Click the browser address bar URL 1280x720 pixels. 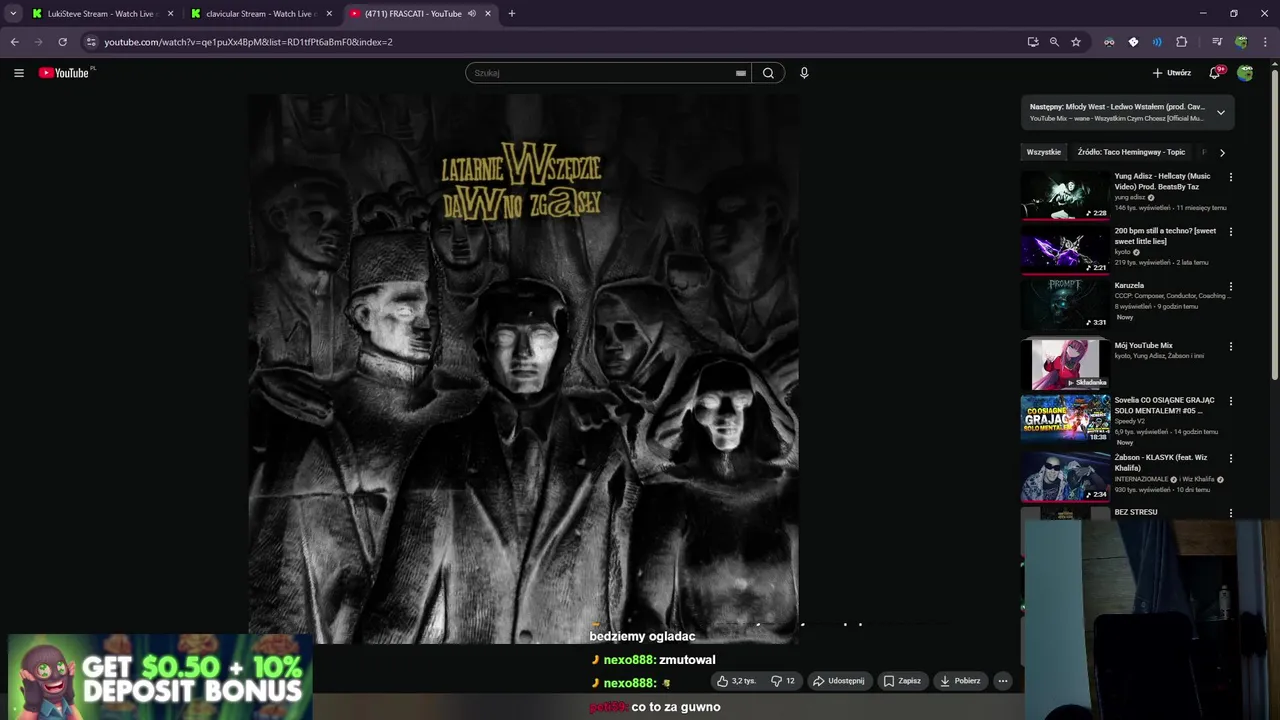coord(248,42)
